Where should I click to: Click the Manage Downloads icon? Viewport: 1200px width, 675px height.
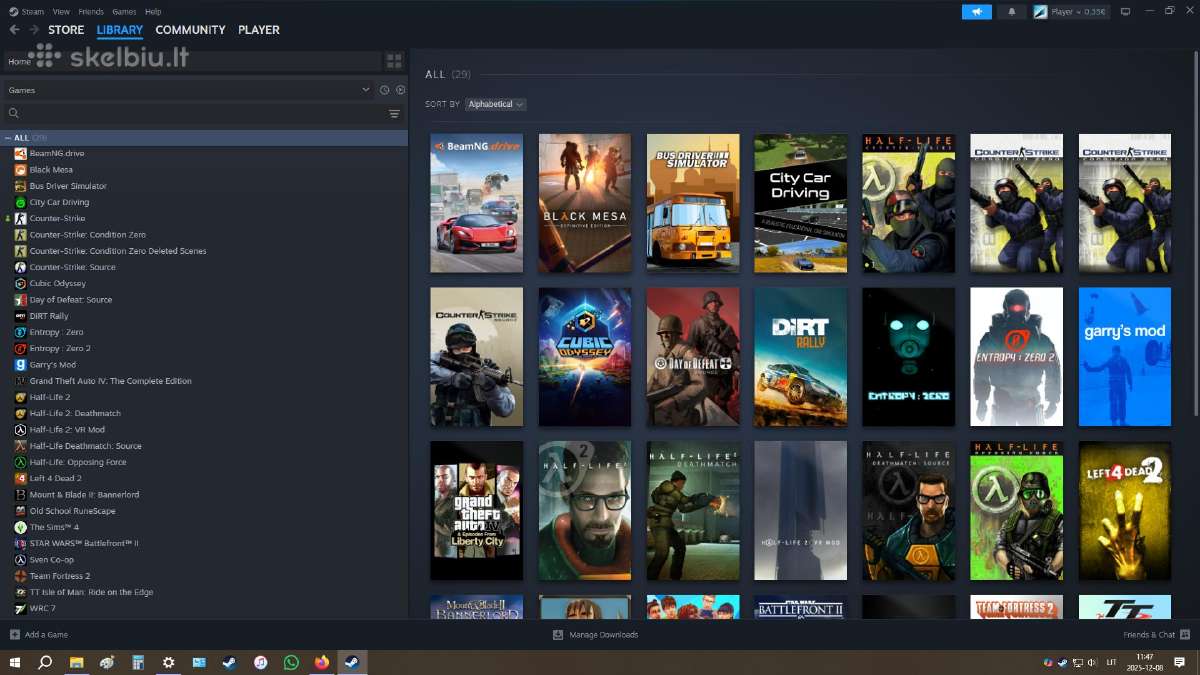pyautogui.click(x=558, y=635)
